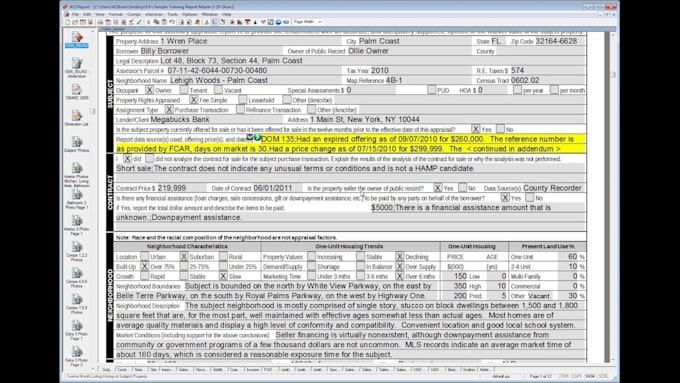Click the Borrower field Billy Borrower
Image resolution: width=680 pixels, height=383 pixels.
(x=210, y=51)
